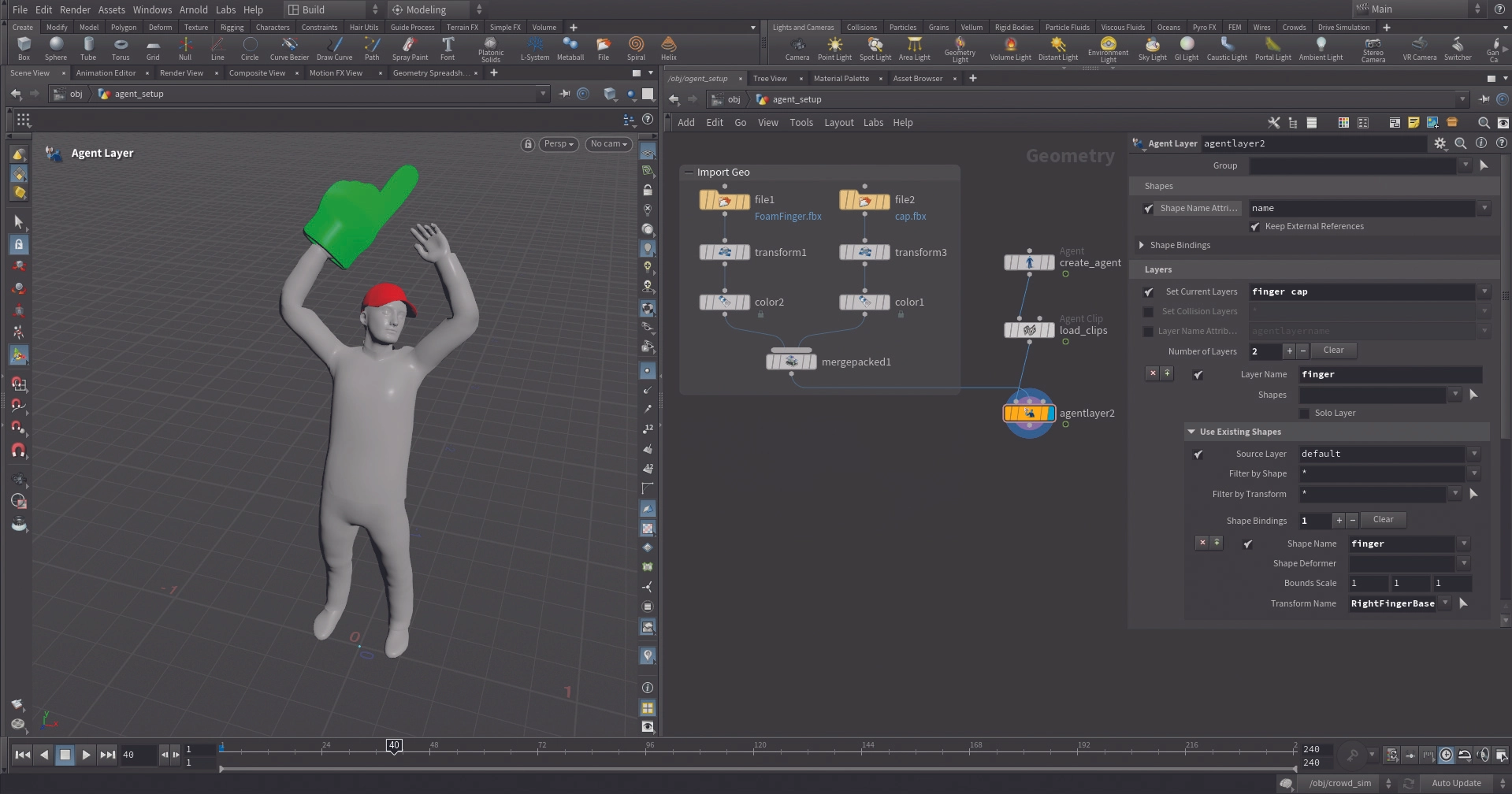Screen dimensions: 1512x794
Task: Select the Font shelf tool
Action: click(448, 49)
